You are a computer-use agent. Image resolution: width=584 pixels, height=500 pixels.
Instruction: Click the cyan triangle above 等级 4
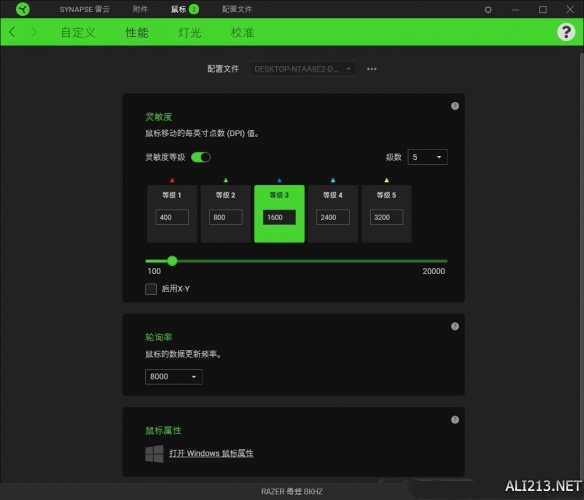(x=333, y=180)
